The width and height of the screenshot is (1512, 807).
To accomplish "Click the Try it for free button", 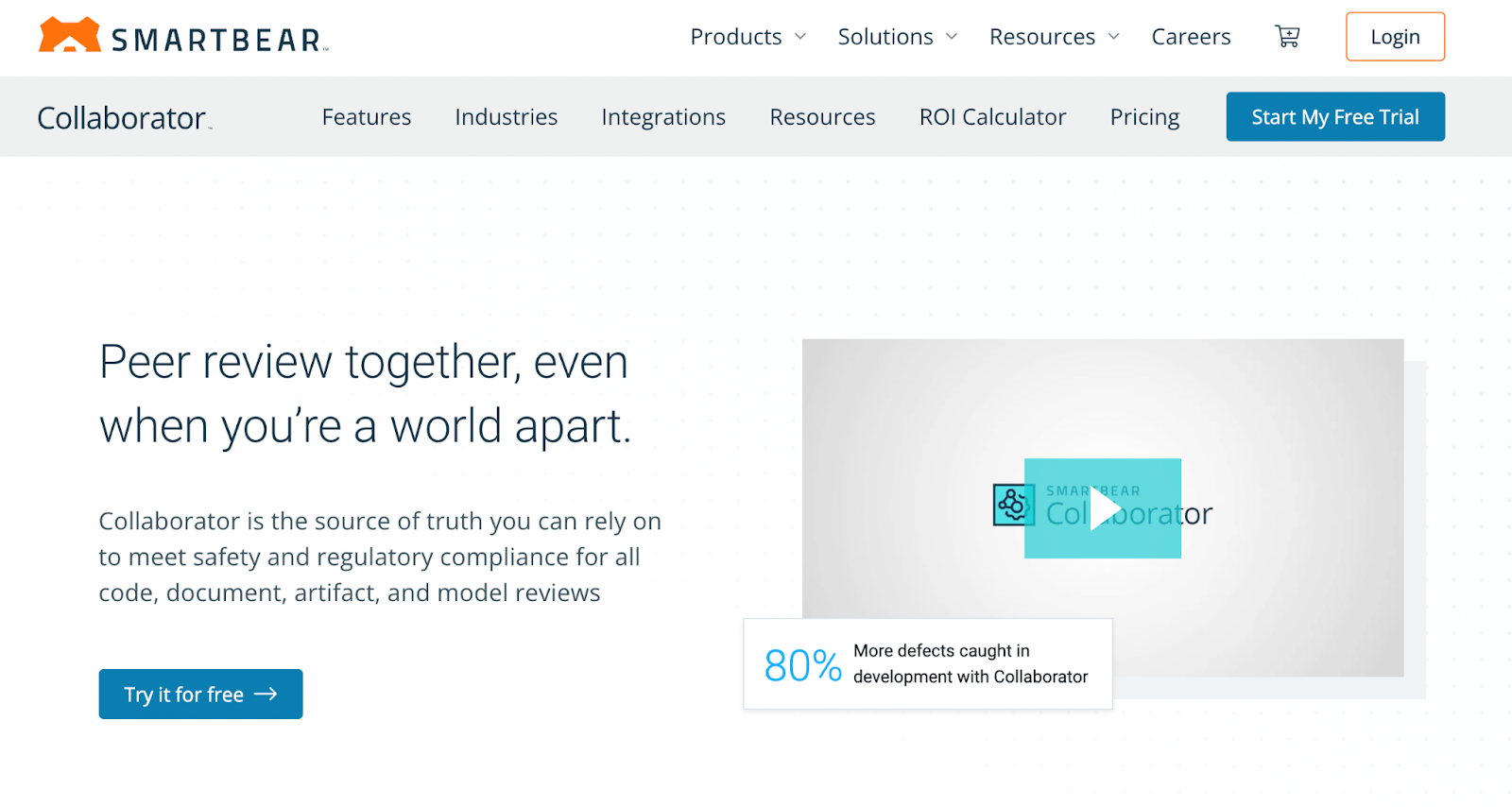I will point(200,695).
